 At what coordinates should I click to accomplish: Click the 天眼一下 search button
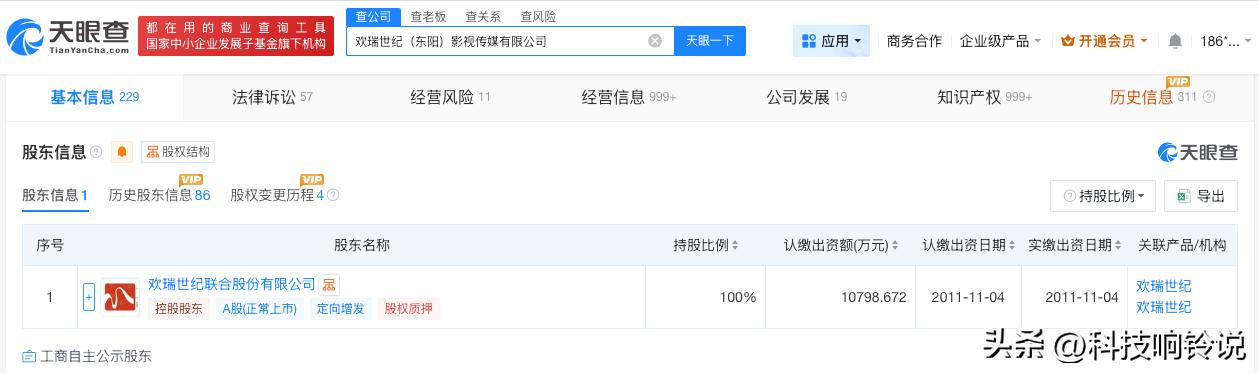pyautogui.click(x=710, y=41)
